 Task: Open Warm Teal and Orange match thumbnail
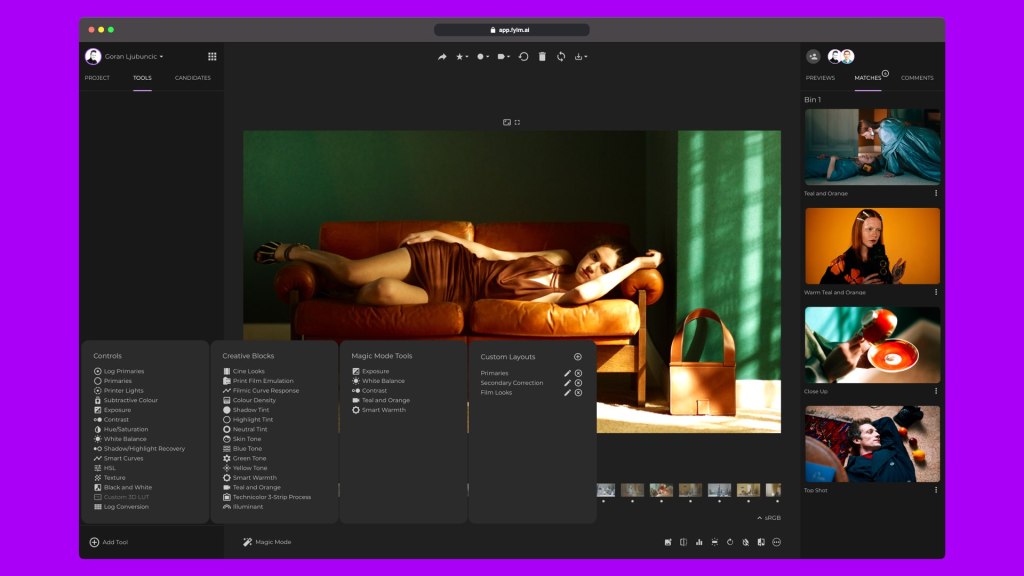(x=872, y=246)
